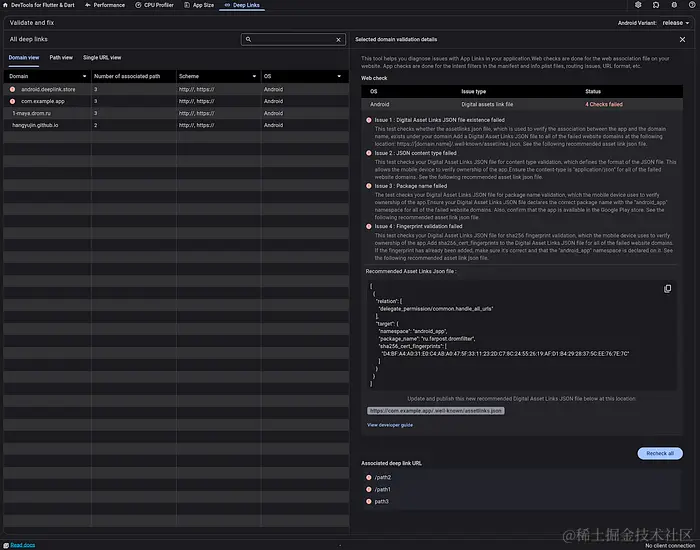Select associated deep link /path2

383,477
